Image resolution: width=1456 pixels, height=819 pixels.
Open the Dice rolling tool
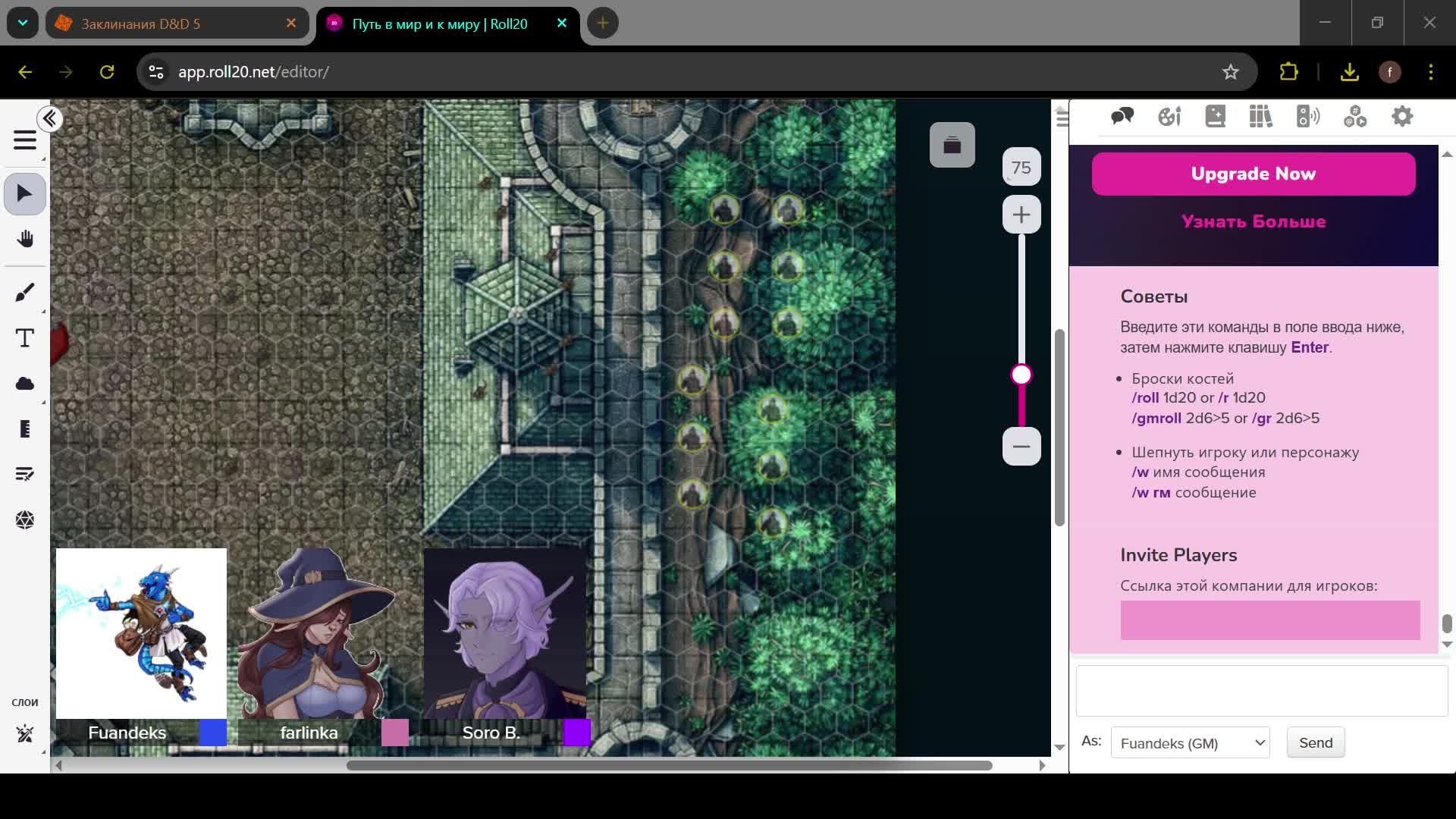click(x=25, y=520)
